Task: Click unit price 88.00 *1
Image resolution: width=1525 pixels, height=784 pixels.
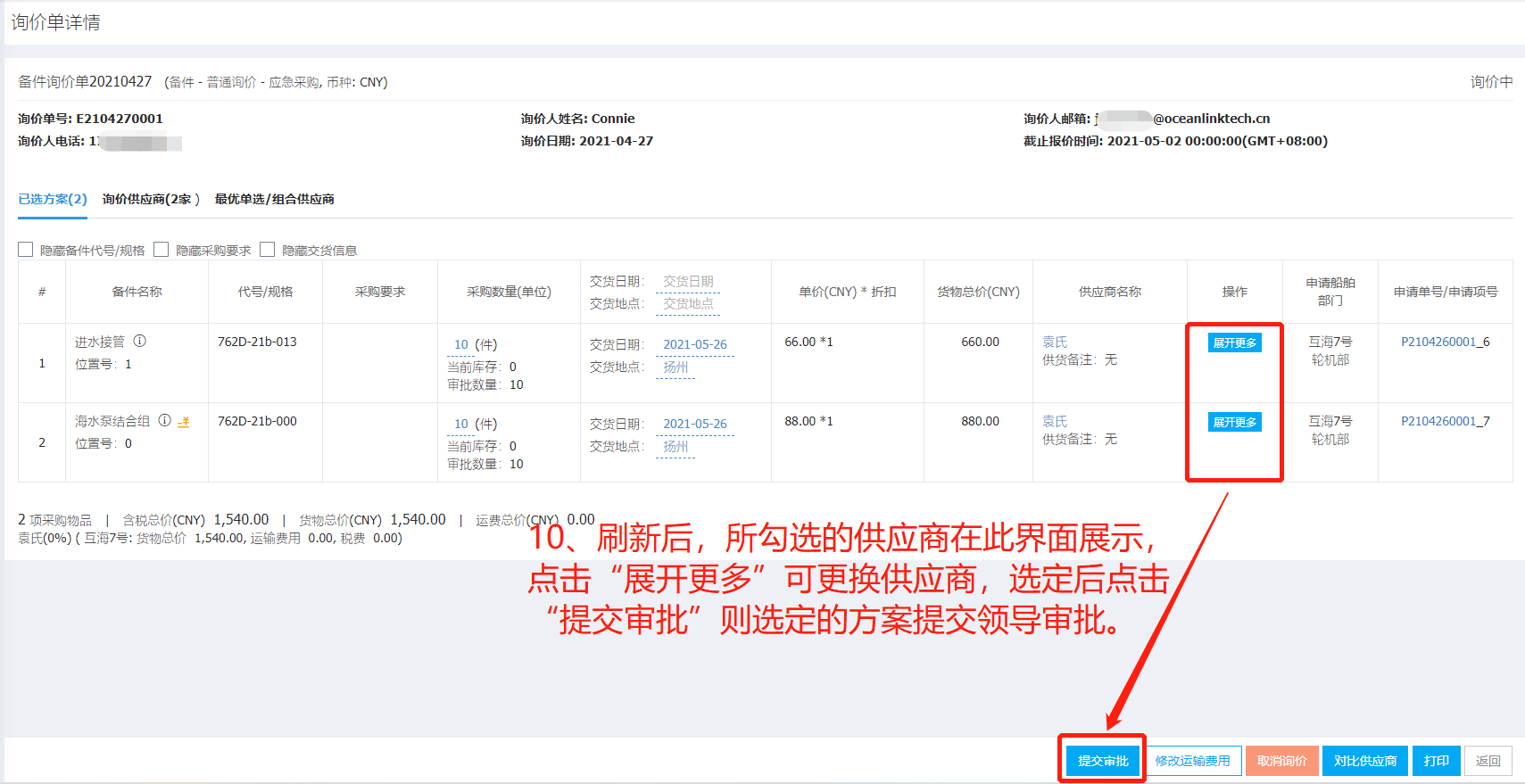Action: [x=808, y=421]
